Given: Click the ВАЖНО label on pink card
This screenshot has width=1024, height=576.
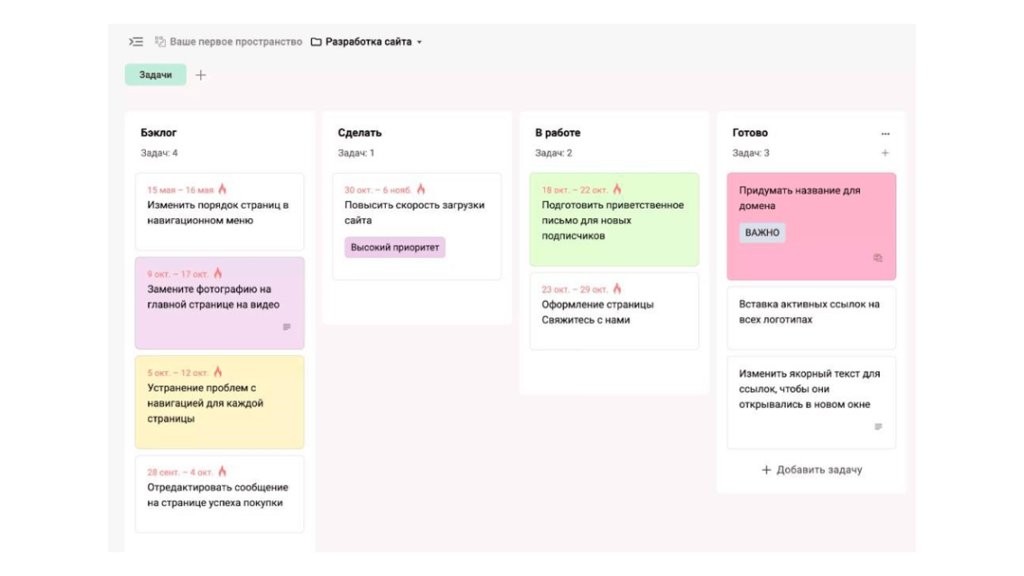Looking at the screenshot, I should pos(762,233).
